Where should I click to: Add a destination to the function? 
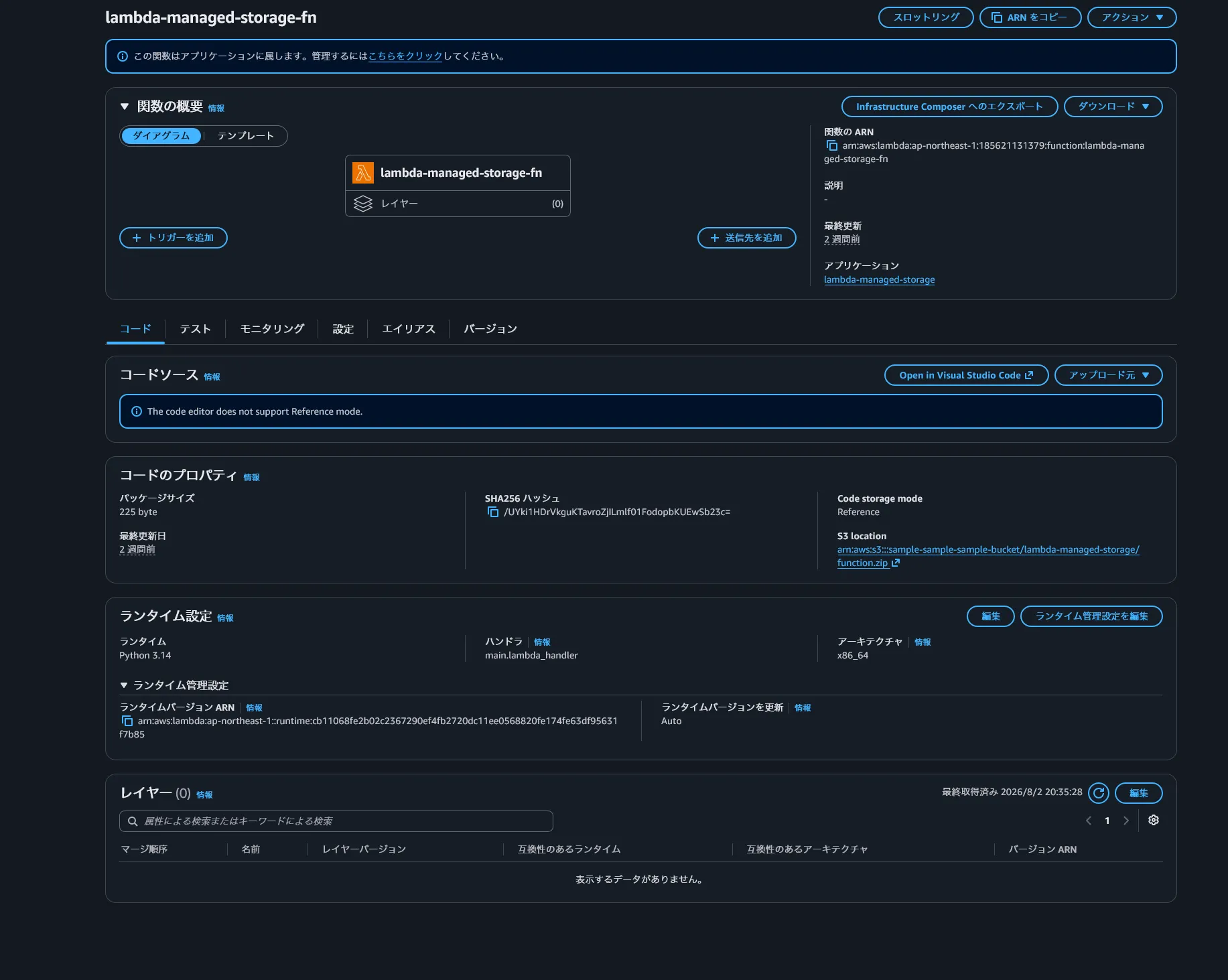(x=746, y=238)
